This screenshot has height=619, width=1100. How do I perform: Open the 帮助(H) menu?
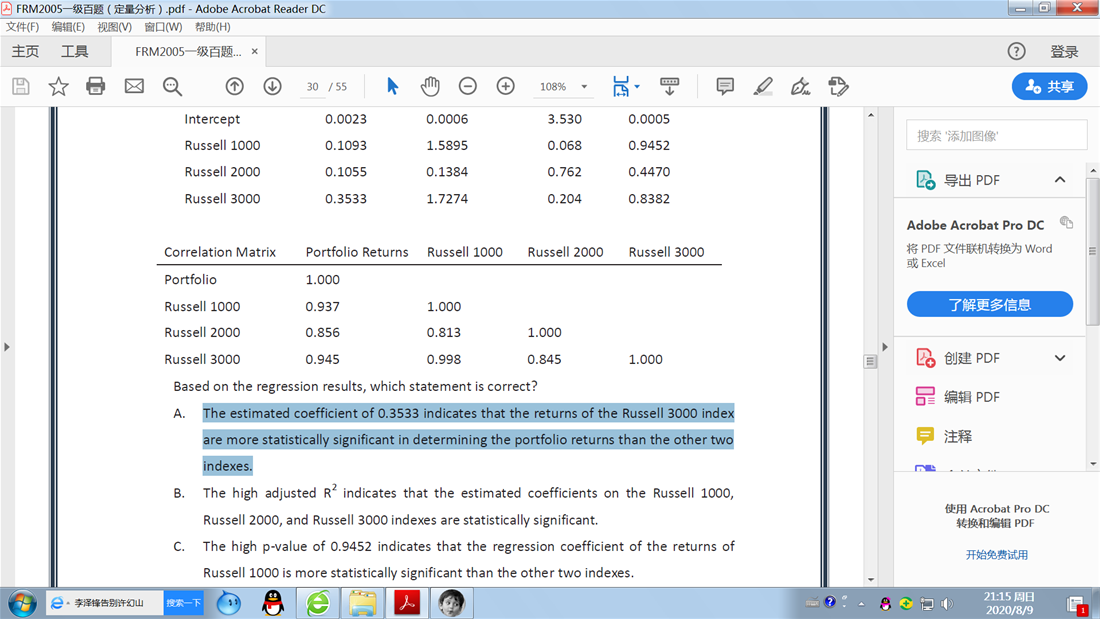(213, 27)
